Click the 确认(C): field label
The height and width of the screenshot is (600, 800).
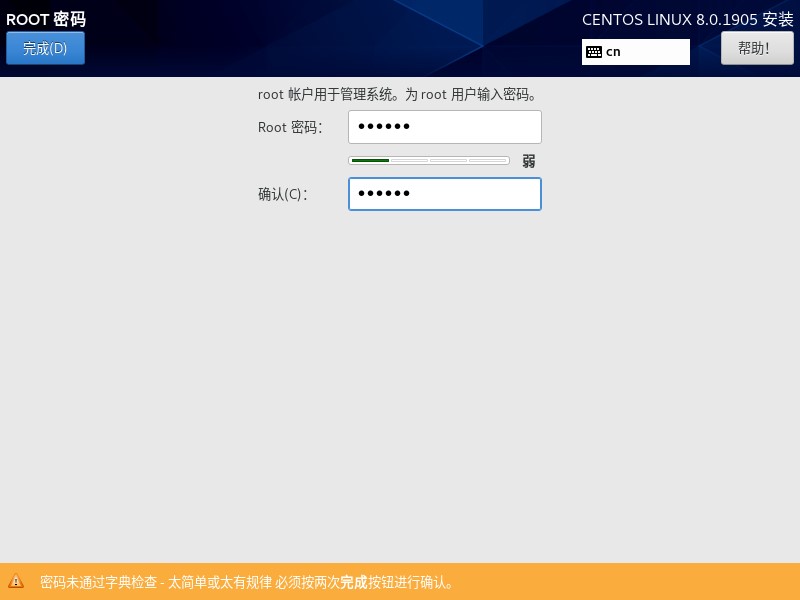coord(283,194)
